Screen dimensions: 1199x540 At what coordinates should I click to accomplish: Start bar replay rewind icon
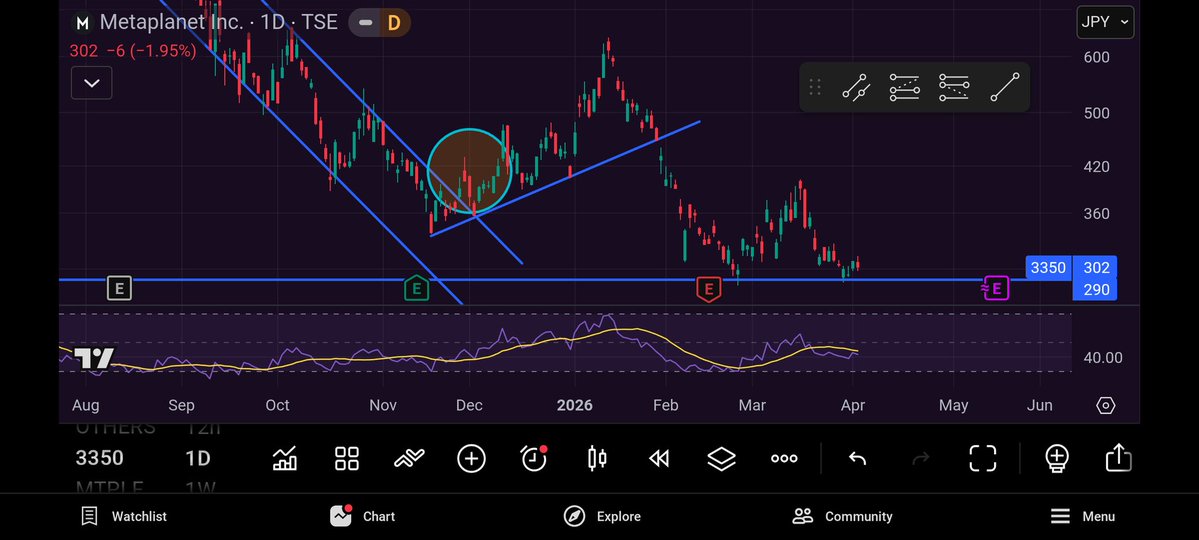pos(658,458)
